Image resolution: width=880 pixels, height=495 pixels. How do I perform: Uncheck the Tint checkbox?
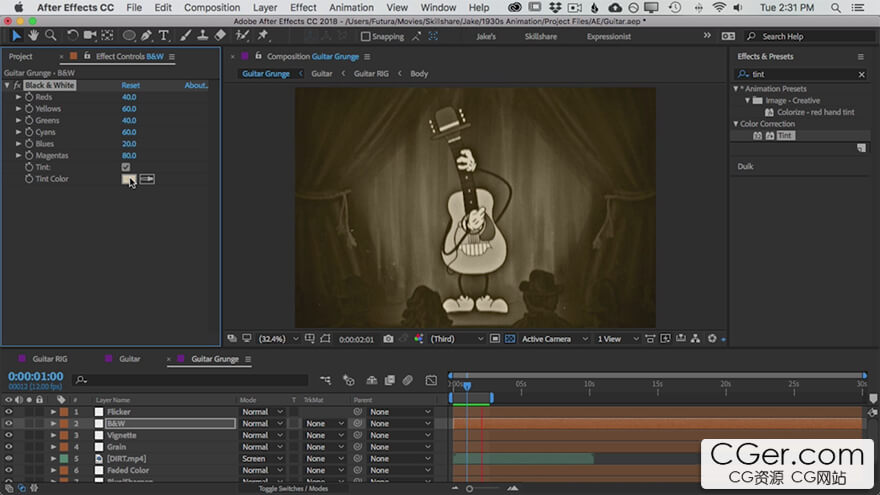(126, 167)
